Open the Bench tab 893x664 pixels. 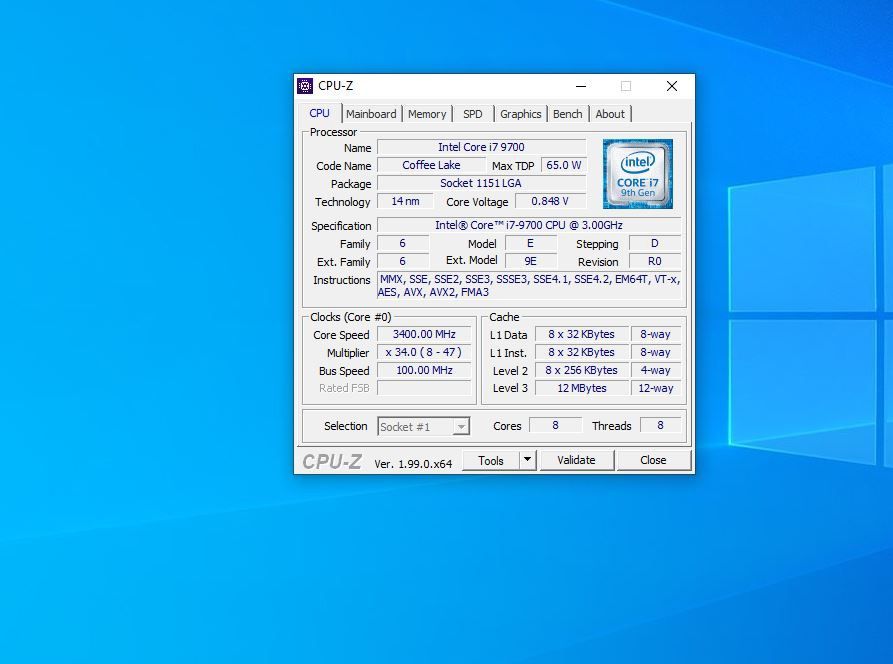click(x=567, y=114)
